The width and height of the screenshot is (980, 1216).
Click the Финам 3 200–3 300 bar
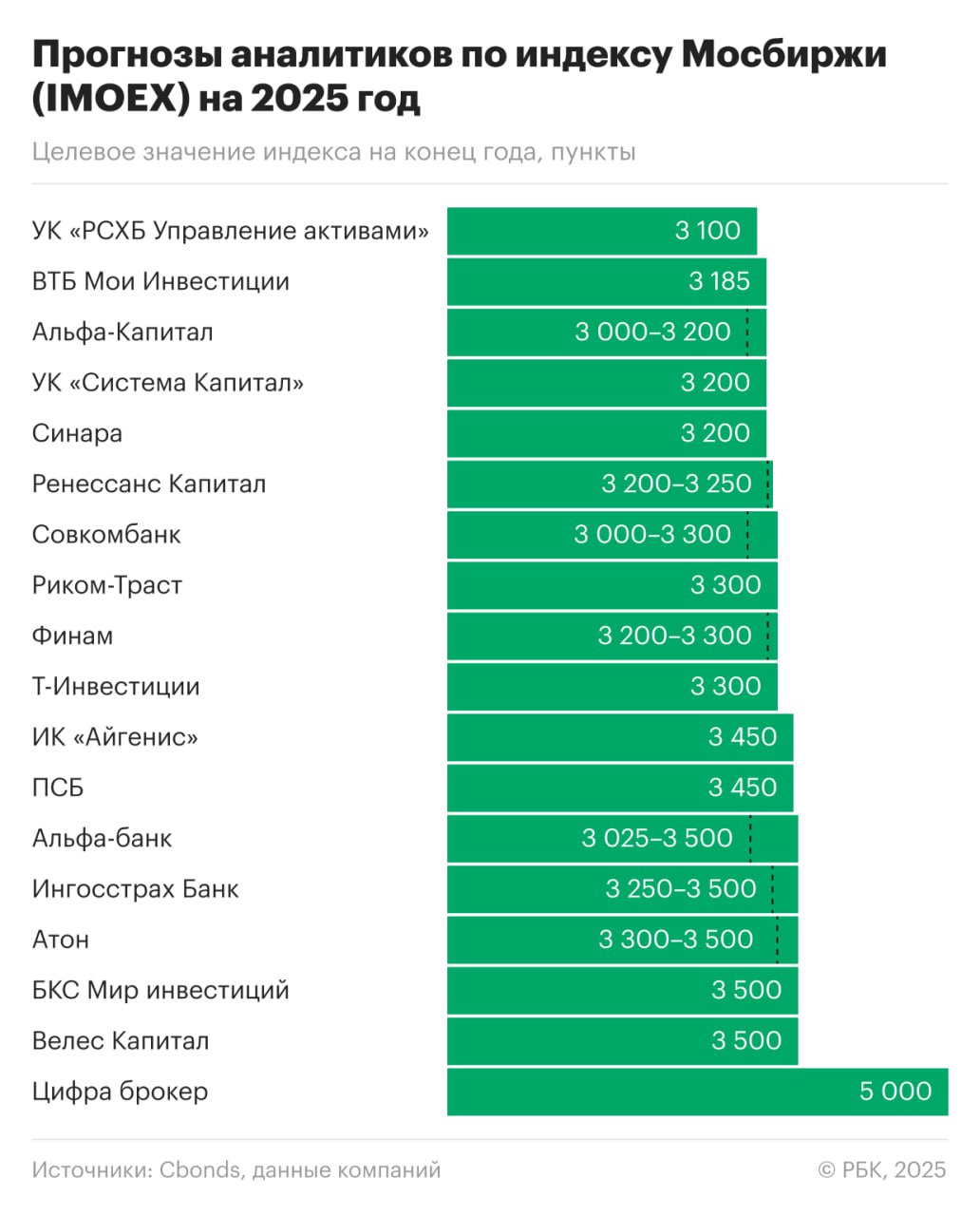612,636
